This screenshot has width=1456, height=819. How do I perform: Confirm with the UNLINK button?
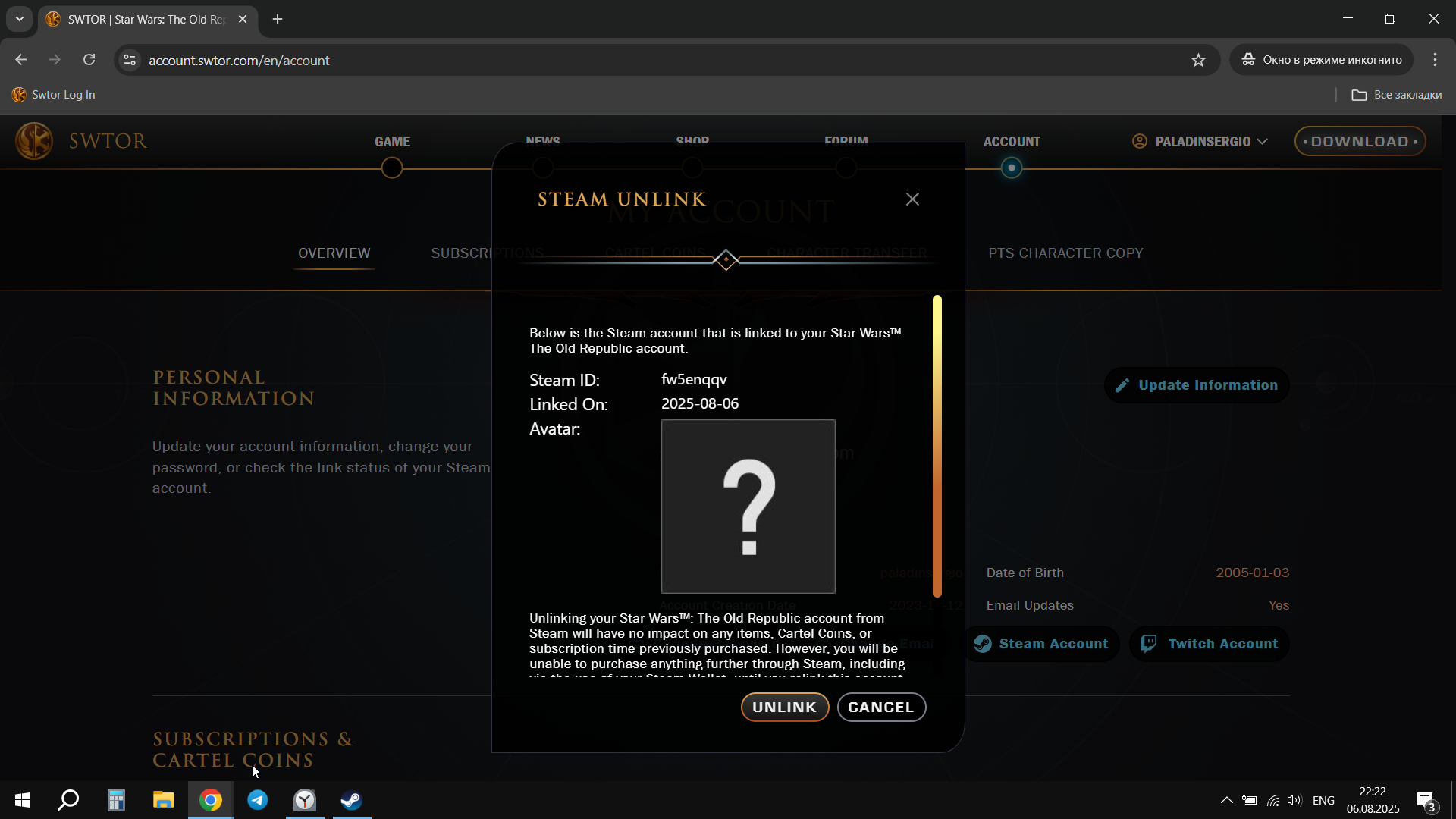point(784,707)
